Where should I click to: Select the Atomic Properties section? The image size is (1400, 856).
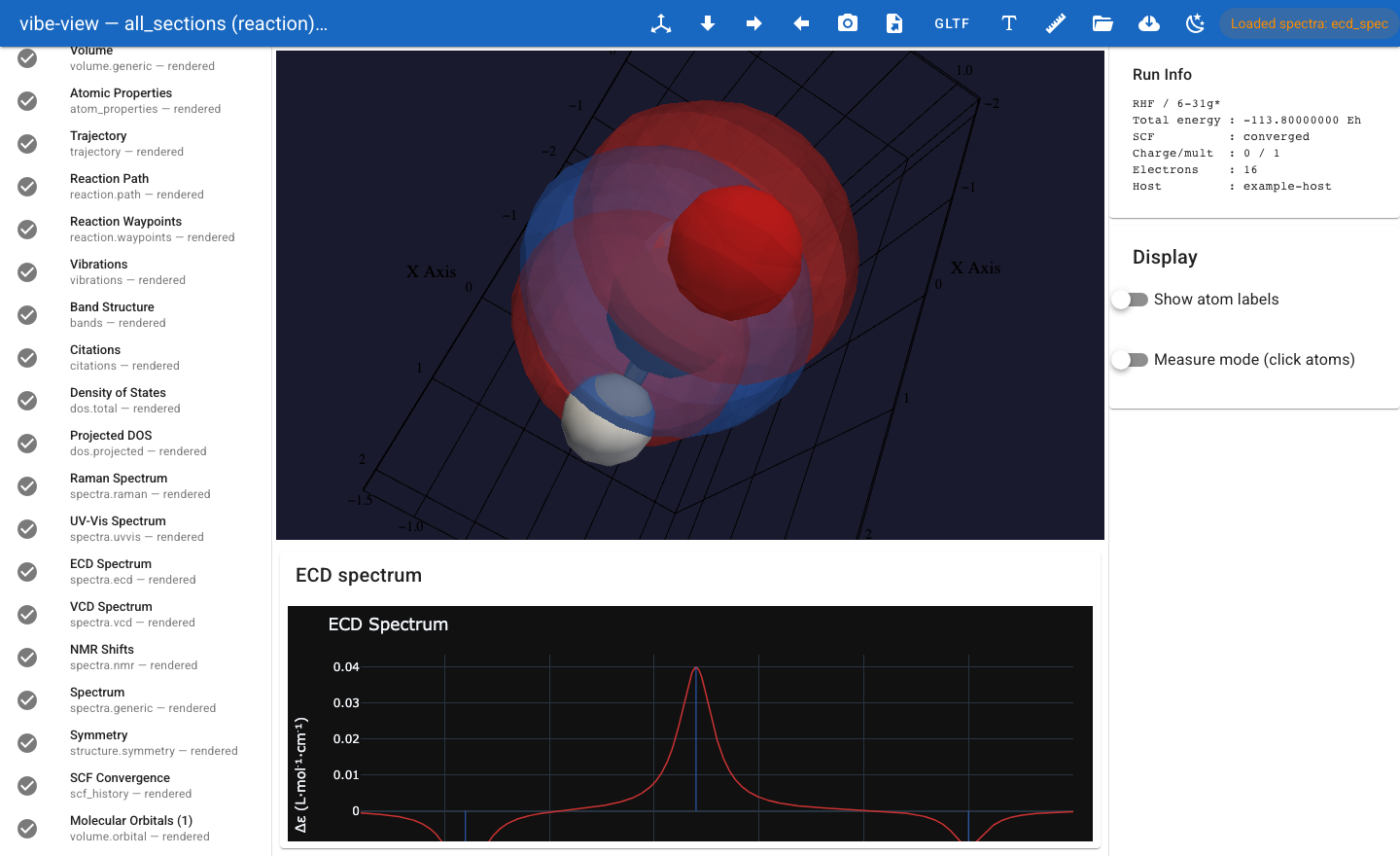[x=136, y=101]
